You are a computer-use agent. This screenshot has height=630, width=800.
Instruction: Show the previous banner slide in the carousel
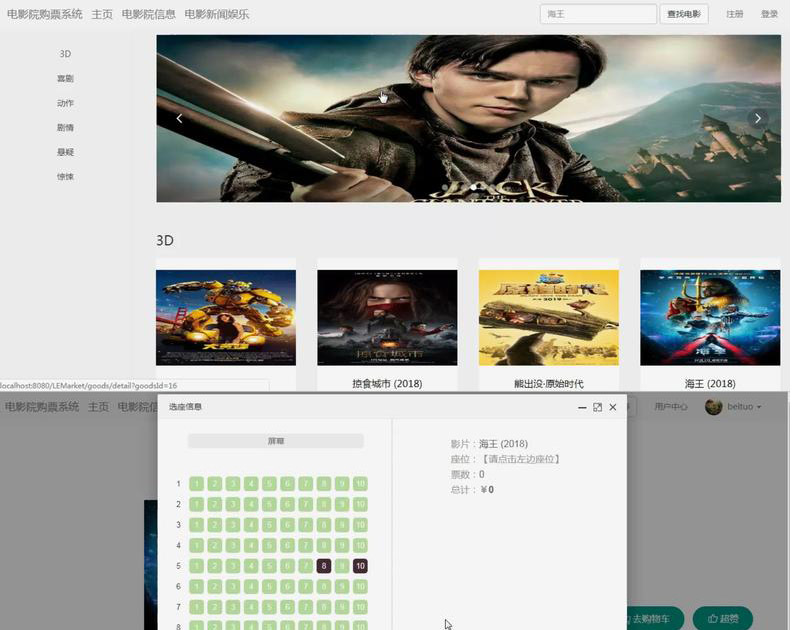(x=179, y=118)
